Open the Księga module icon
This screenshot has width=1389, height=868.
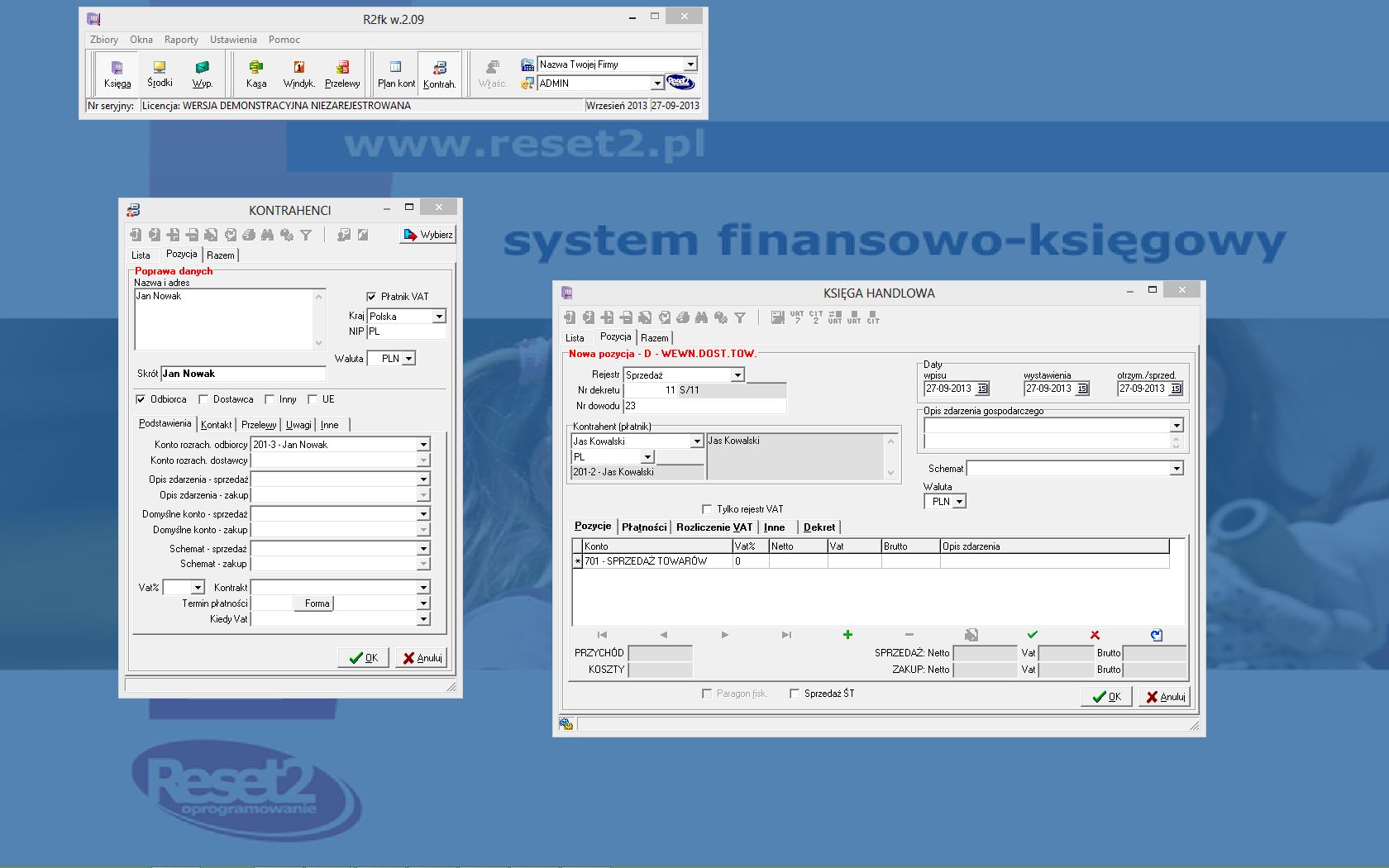[x=117, y=74]
